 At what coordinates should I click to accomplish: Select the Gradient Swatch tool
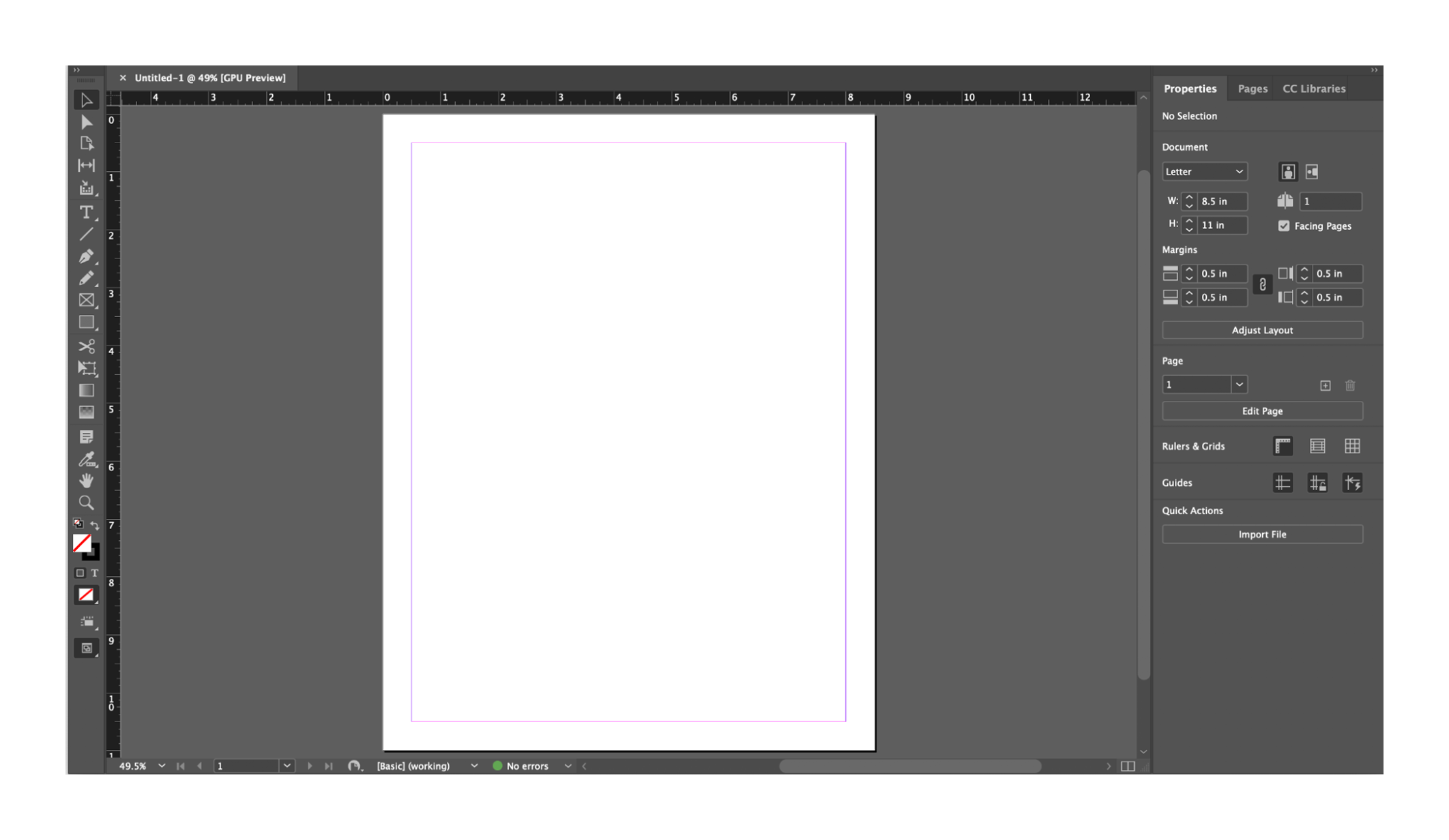tap(87, 390)
